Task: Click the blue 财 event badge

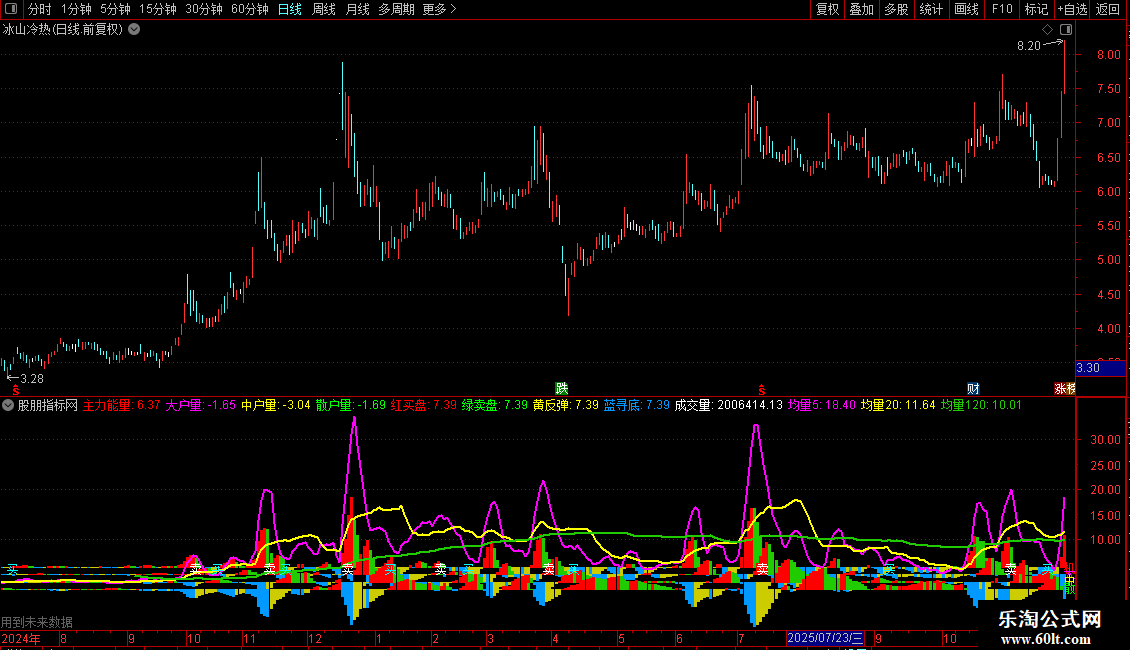Action: point(973,389)
